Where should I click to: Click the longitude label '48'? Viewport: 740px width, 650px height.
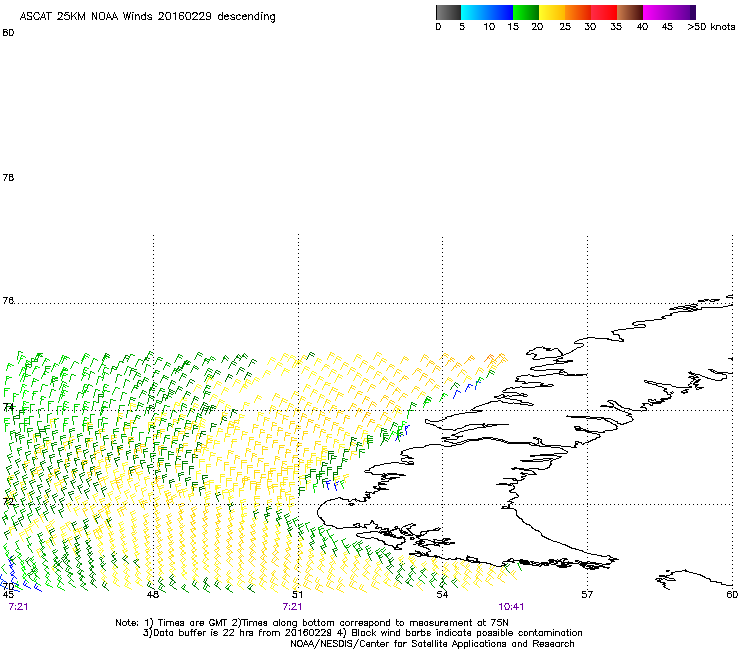pyautogui.click(x=153, y=594)
